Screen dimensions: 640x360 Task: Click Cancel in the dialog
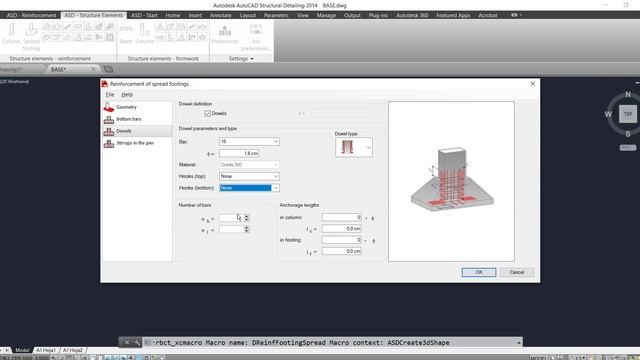(x=516, y=272)
